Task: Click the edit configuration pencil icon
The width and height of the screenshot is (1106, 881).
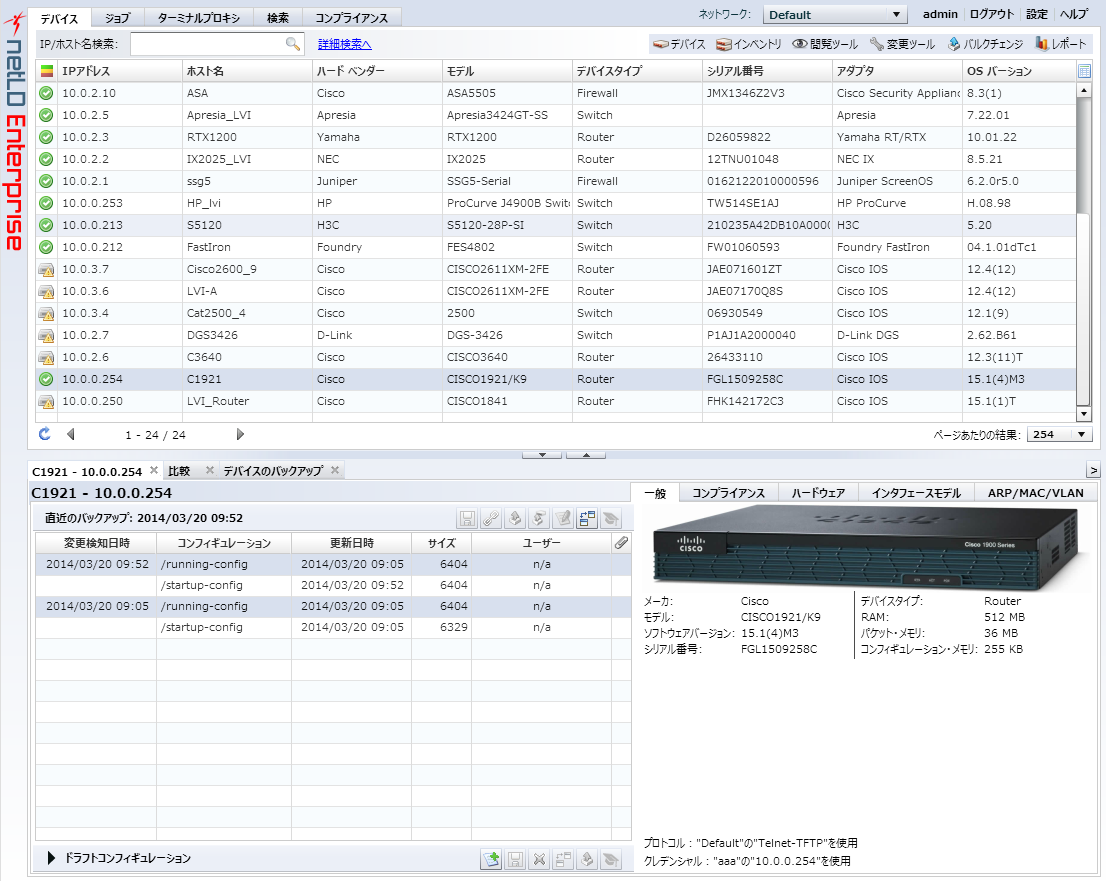Action: coord(563,519)
